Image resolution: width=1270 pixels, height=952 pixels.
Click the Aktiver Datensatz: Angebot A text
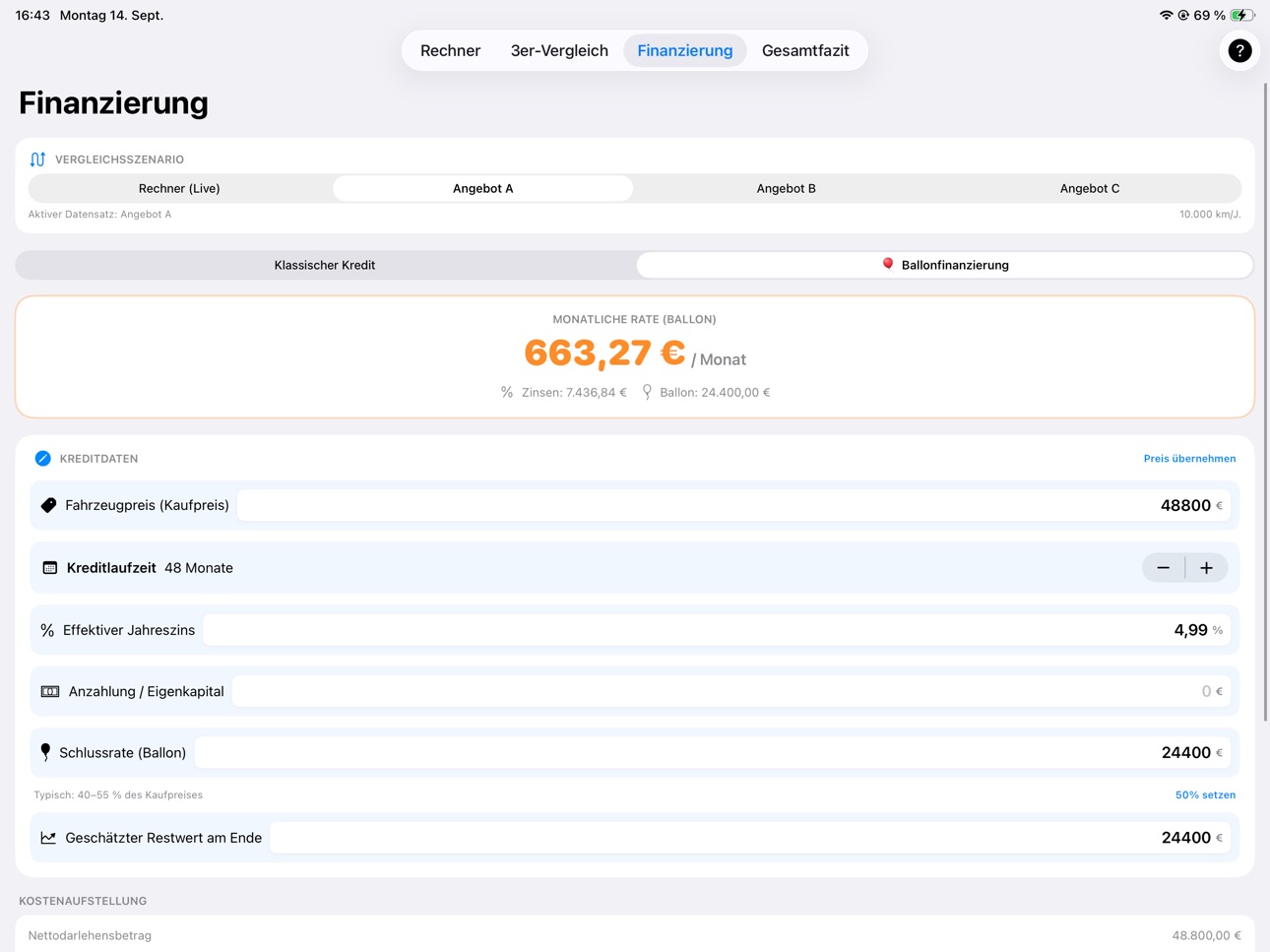click(x=99, y=215)
